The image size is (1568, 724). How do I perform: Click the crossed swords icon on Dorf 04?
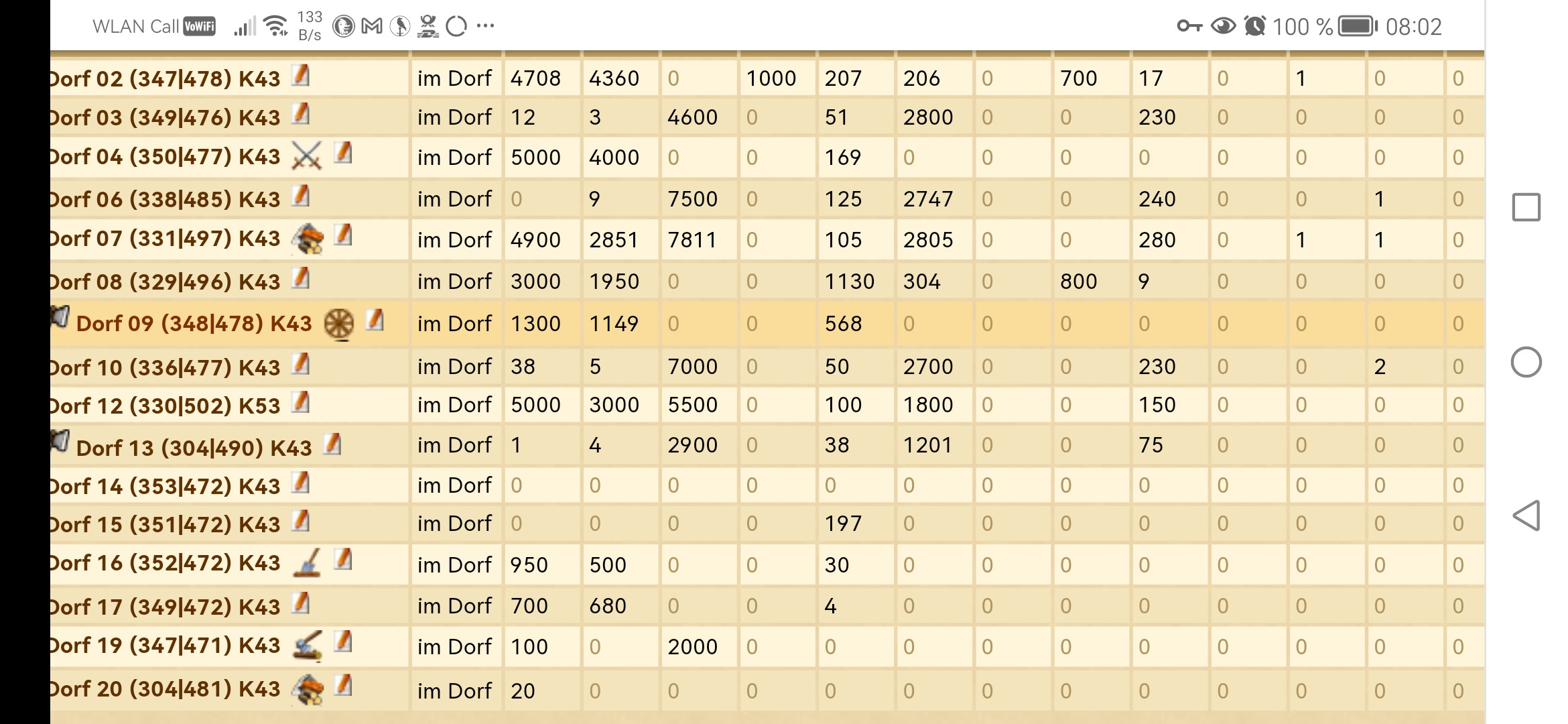coord(307,156)
